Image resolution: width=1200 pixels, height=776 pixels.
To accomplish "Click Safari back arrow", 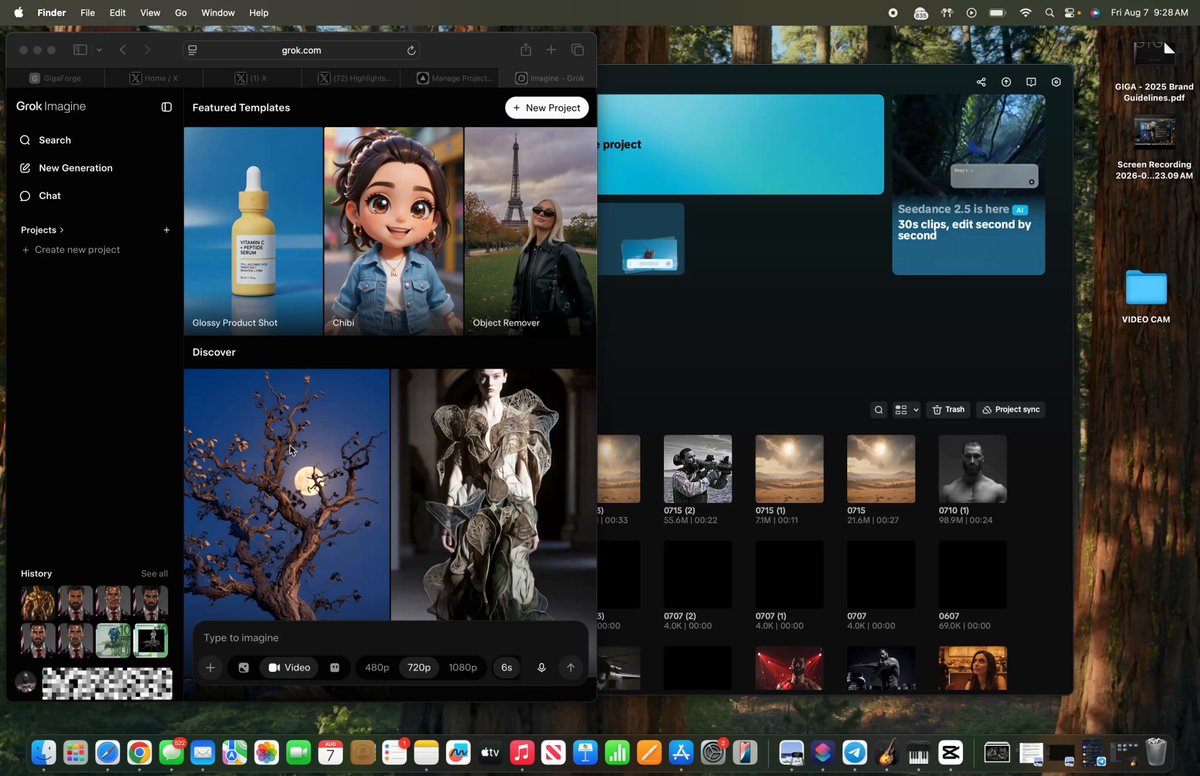I will (123, 50).
